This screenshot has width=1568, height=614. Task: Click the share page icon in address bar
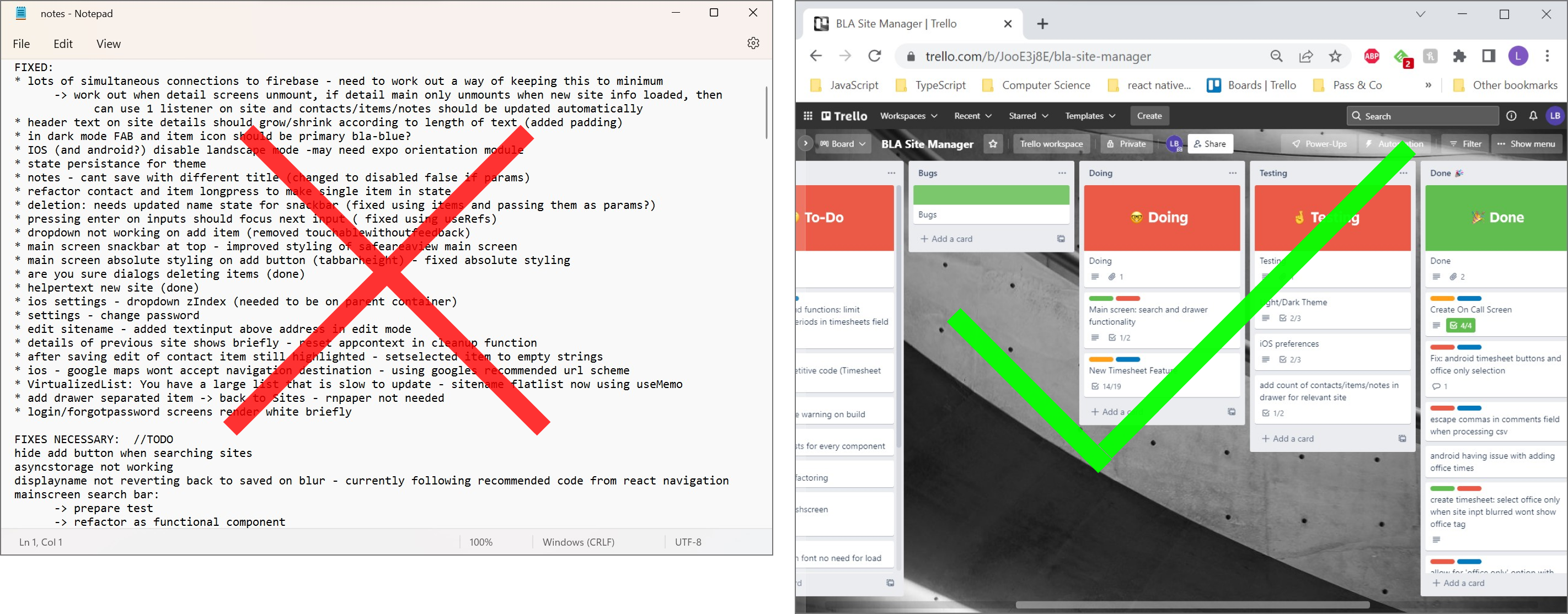point(1305,56)
